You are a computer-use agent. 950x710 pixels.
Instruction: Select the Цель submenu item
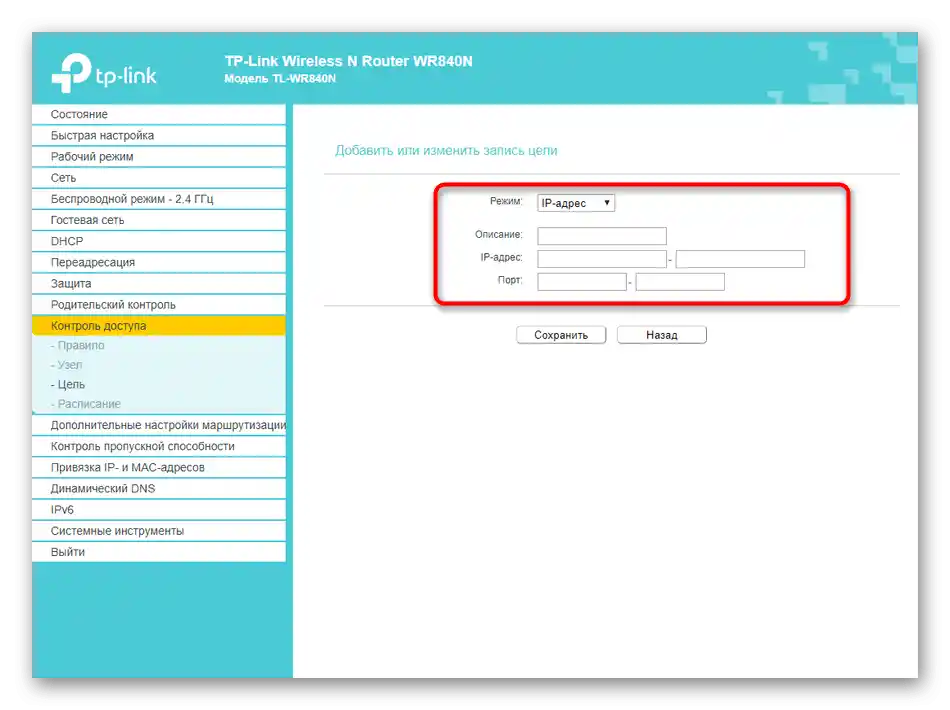pos(68,385)
